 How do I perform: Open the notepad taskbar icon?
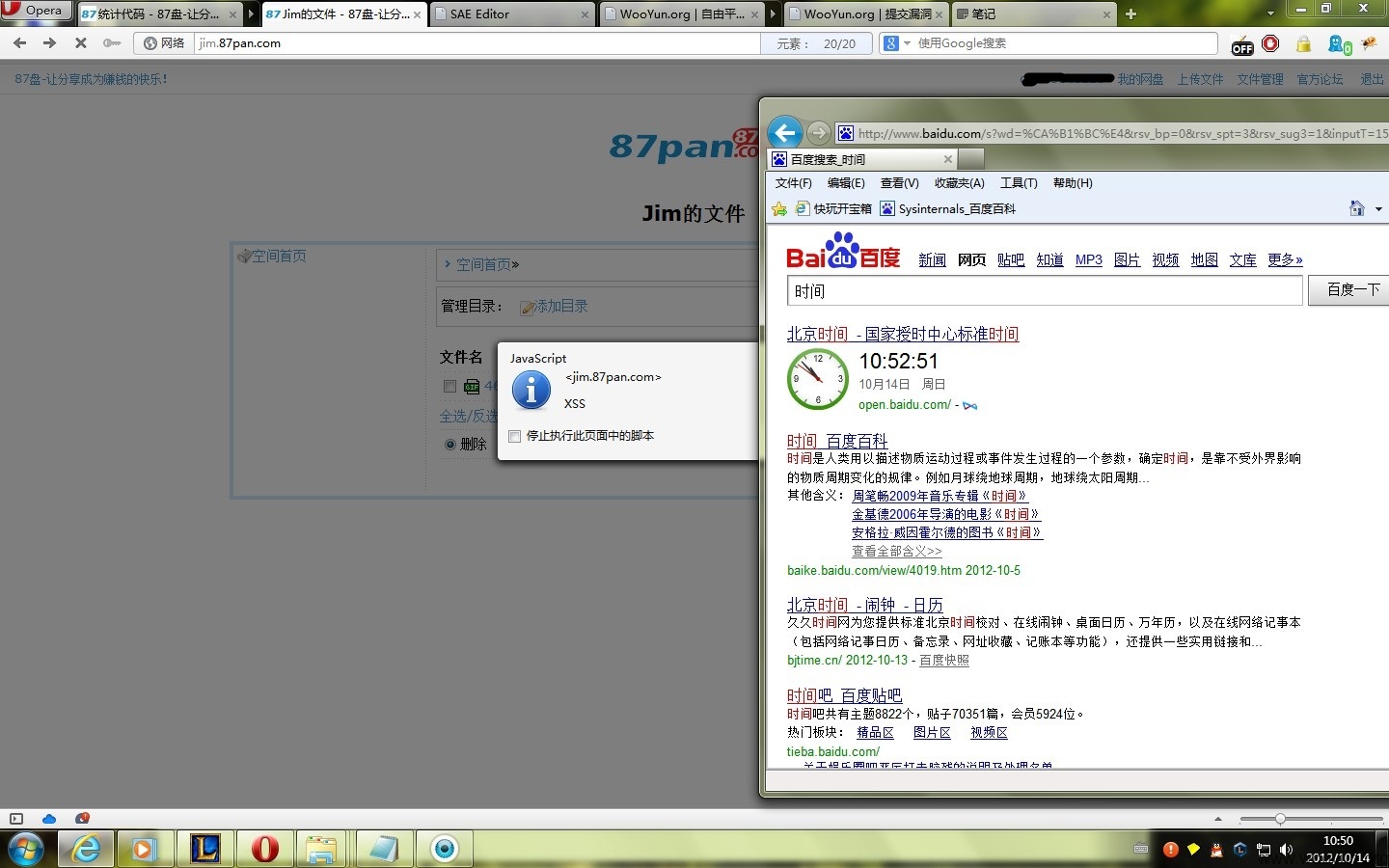click(383, 849)
